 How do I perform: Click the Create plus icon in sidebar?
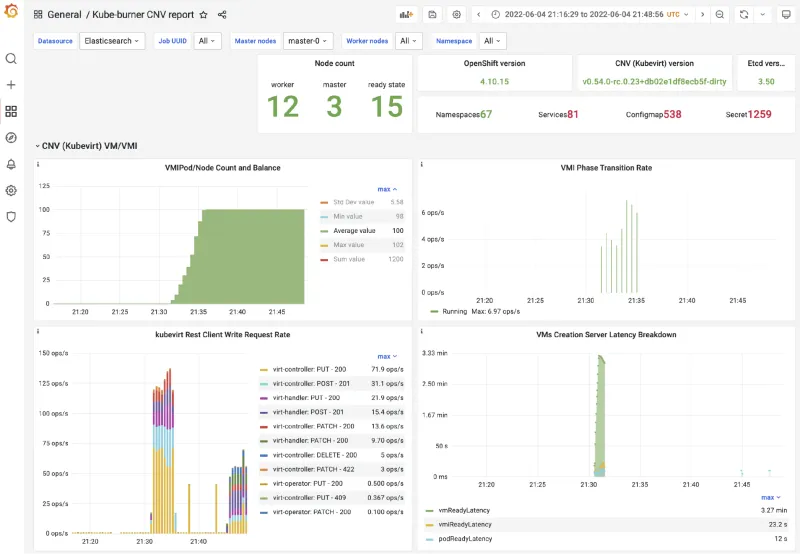(11, 85)
